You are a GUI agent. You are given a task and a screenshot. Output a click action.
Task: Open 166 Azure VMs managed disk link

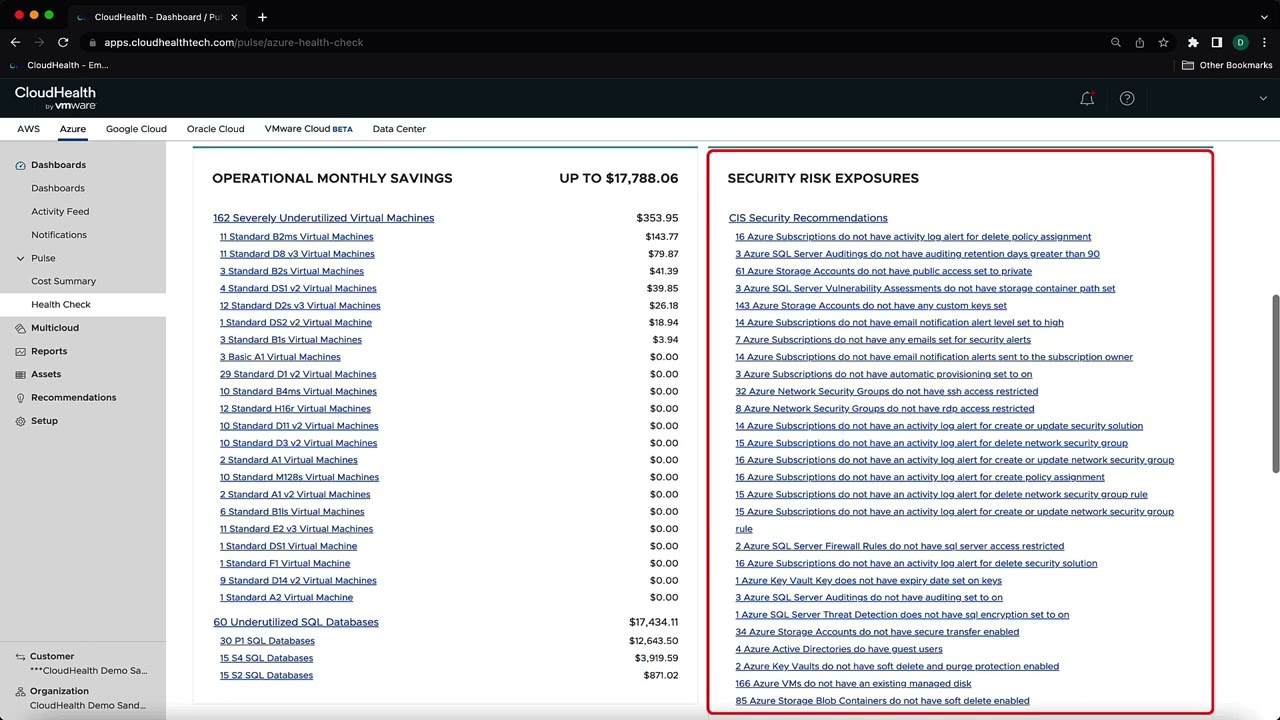[853, 684]
